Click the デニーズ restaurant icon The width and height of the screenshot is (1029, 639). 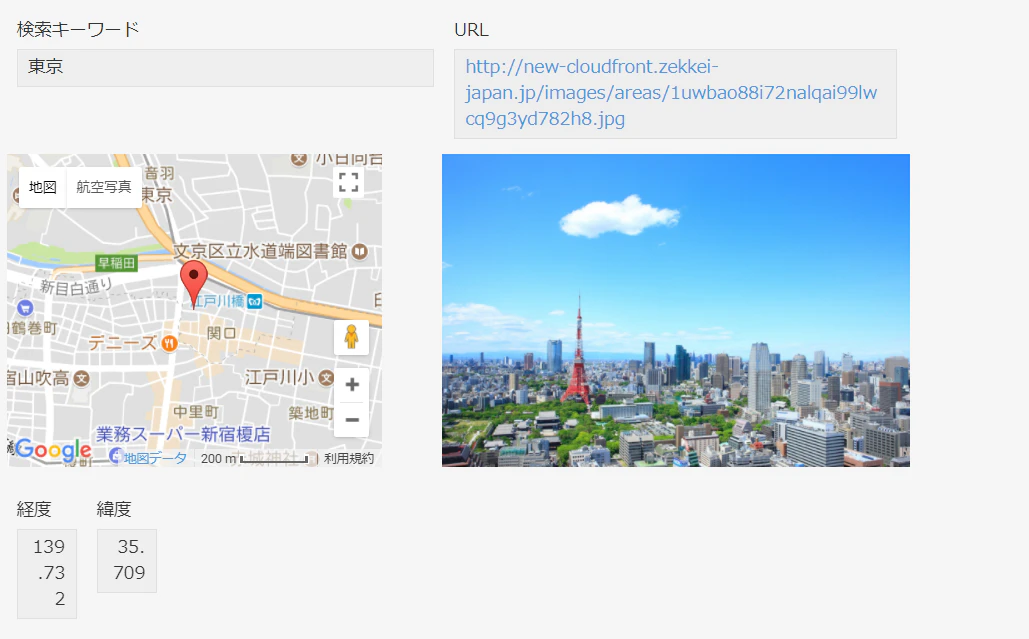[x=169, y=342]
